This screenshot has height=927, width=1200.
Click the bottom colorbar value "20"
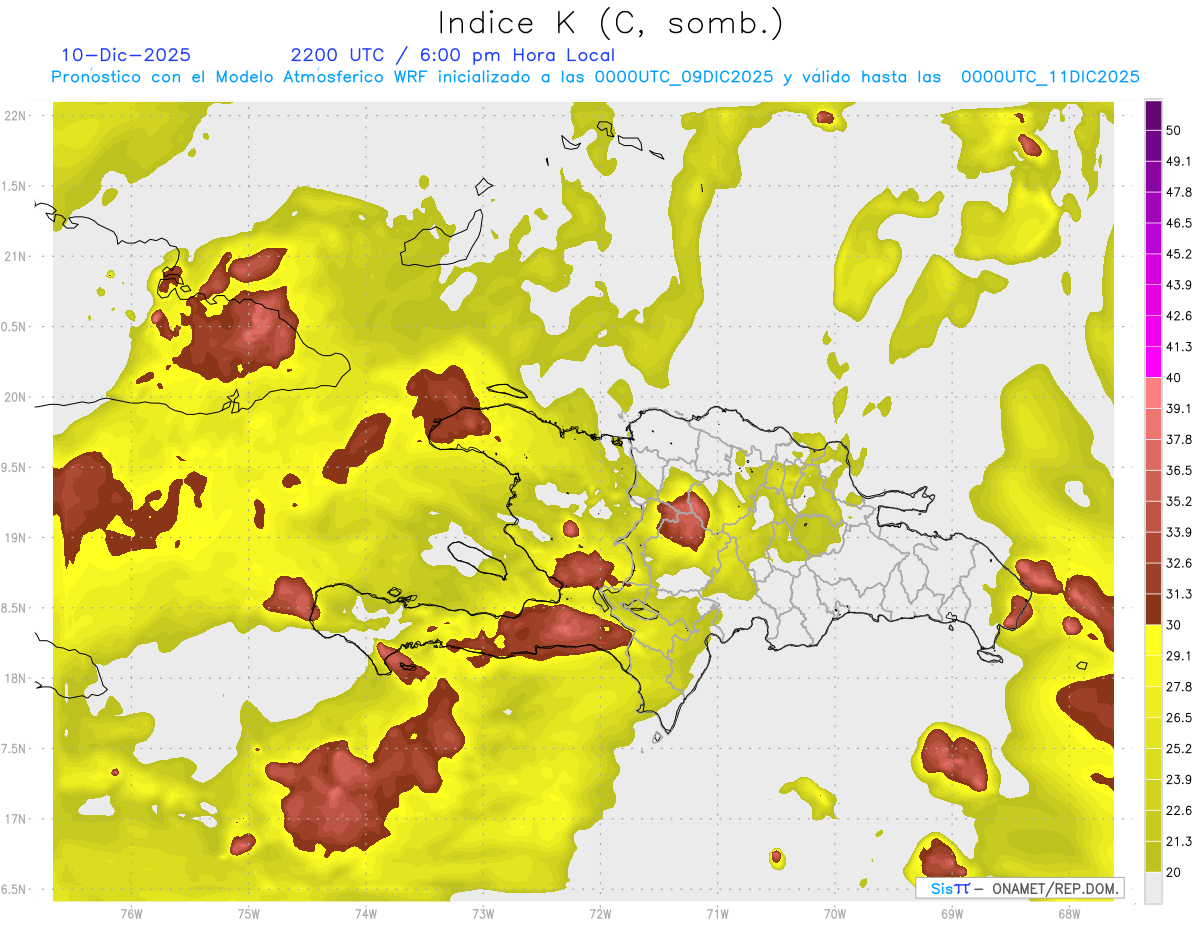[1174, 872]
